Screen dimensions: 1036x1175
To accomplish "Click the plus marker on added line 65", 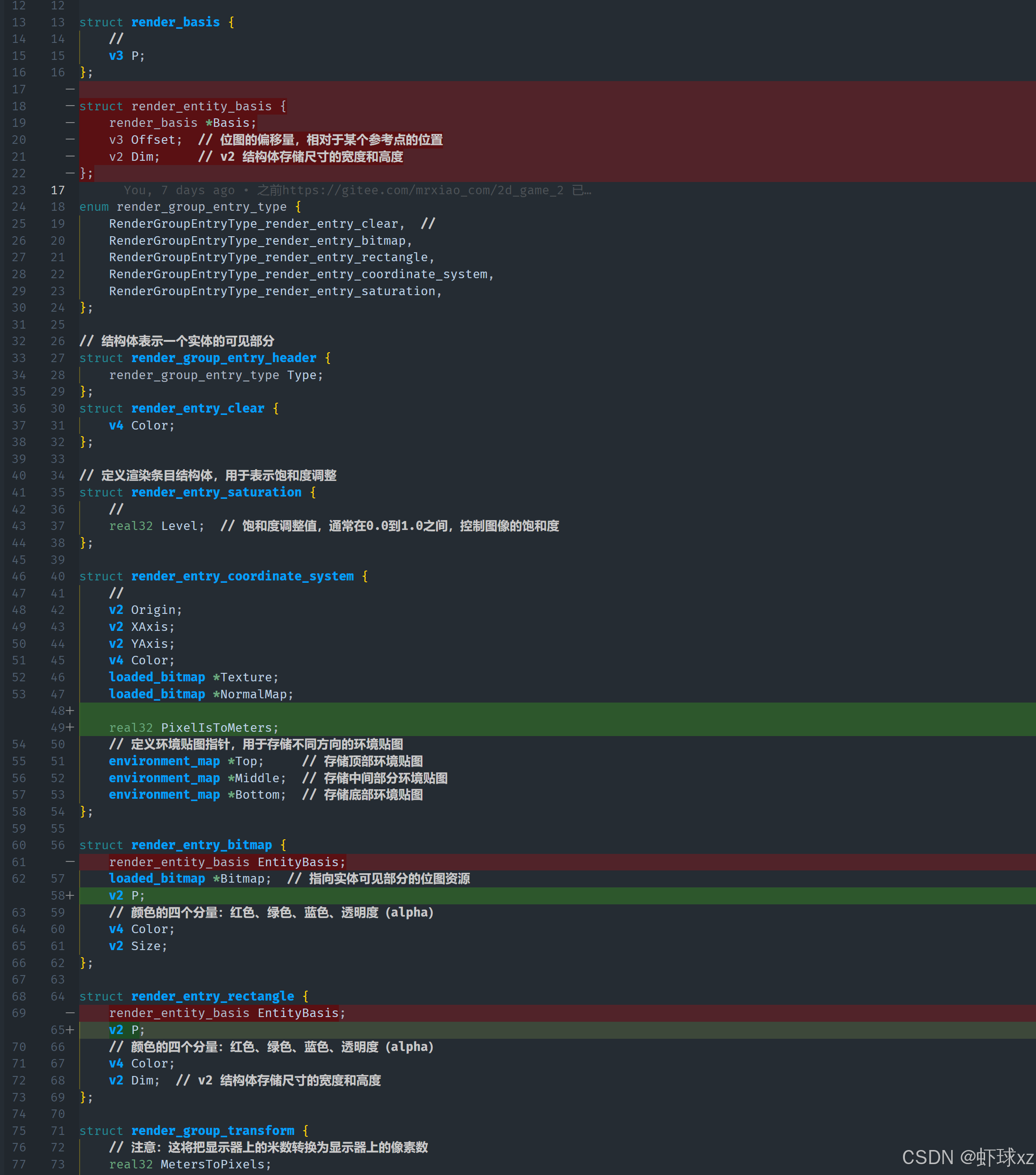I will 70,1030.
